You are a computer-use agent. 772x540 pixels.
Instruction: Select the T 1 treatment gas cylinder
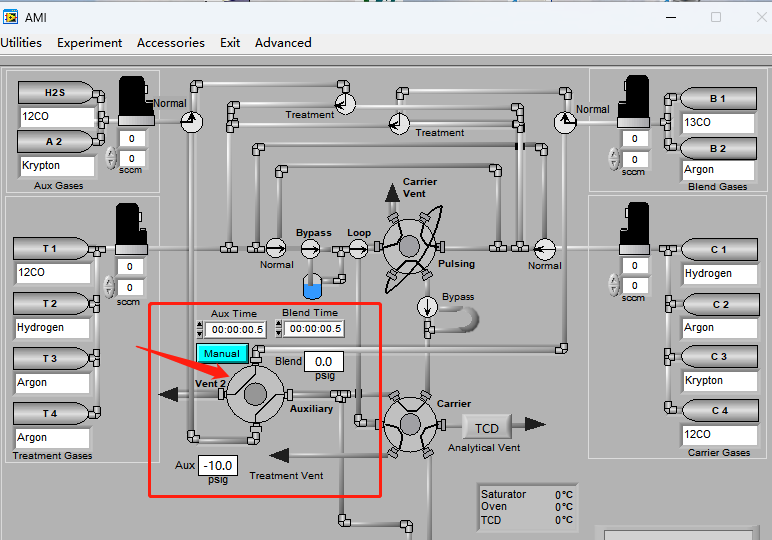pos(50,248)
